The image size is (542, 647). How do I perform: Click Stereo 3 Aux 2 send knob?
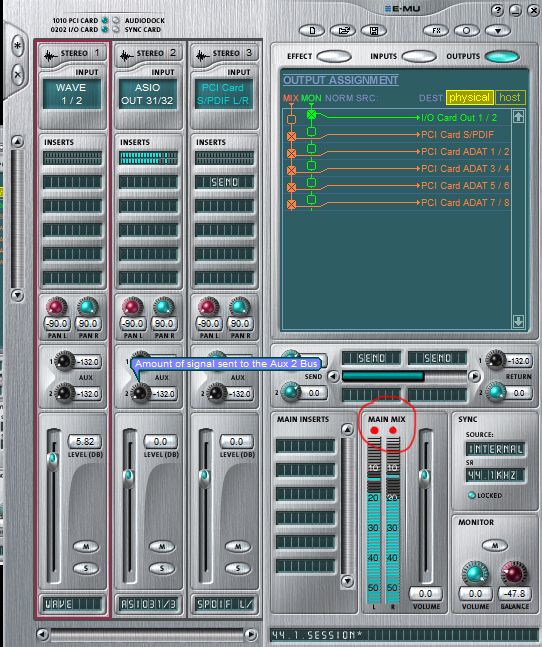[x=216, y=393]
